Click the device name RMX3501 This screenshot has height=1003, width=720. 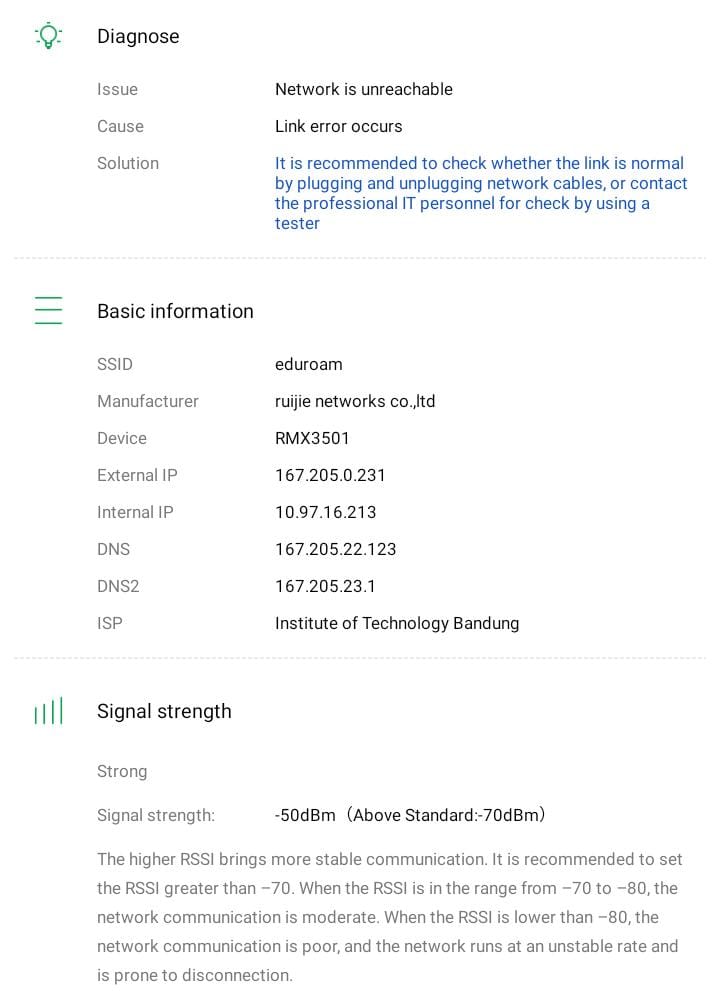[312, 438]
